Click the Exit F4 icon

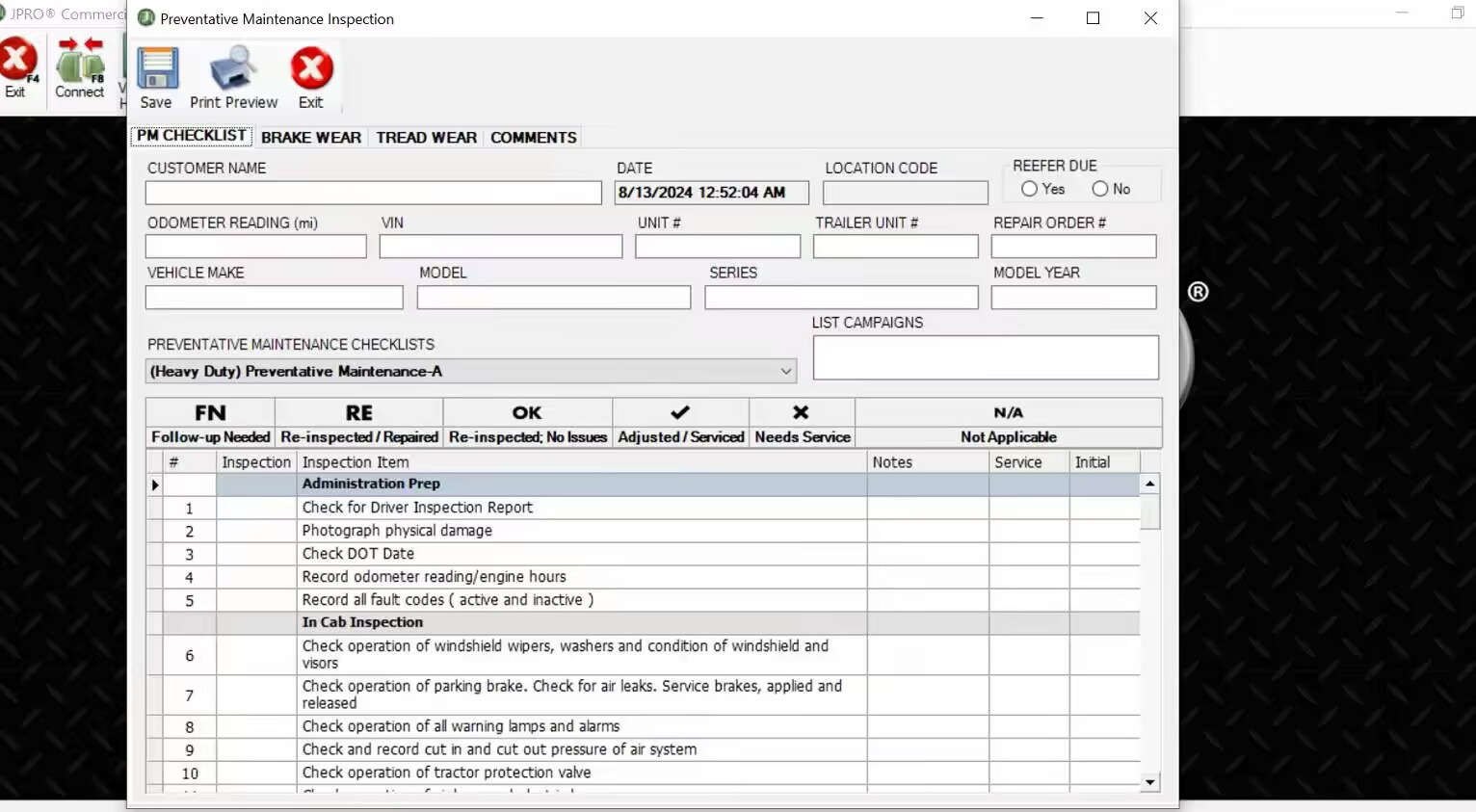point(17,67)
